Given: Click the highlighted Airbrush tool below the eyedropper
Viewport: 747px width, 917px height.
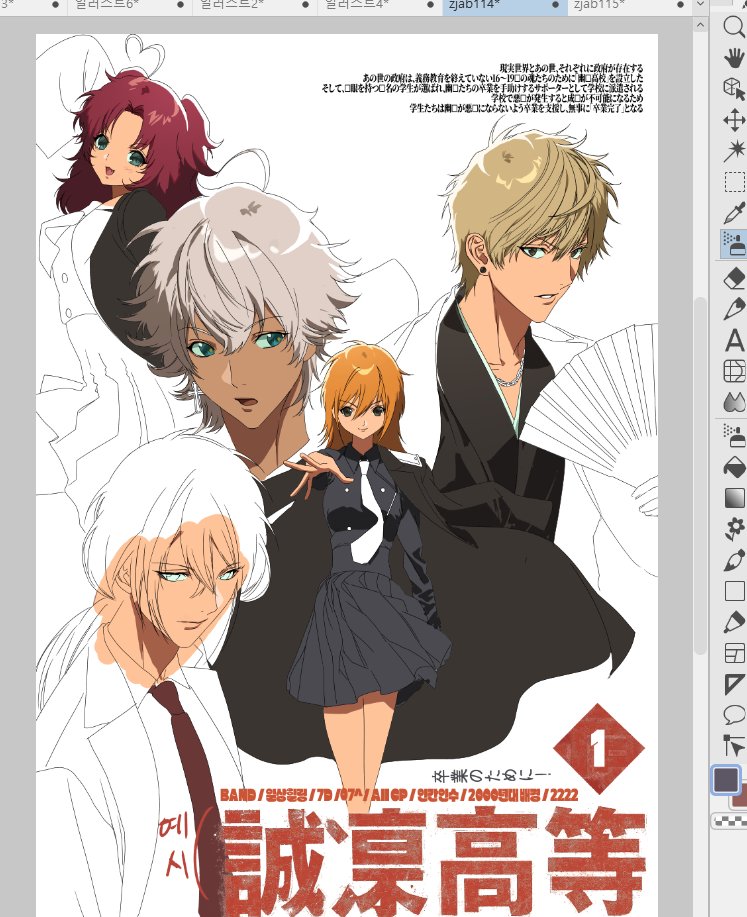Looking at the screenshot, I should tap(734, 244).
